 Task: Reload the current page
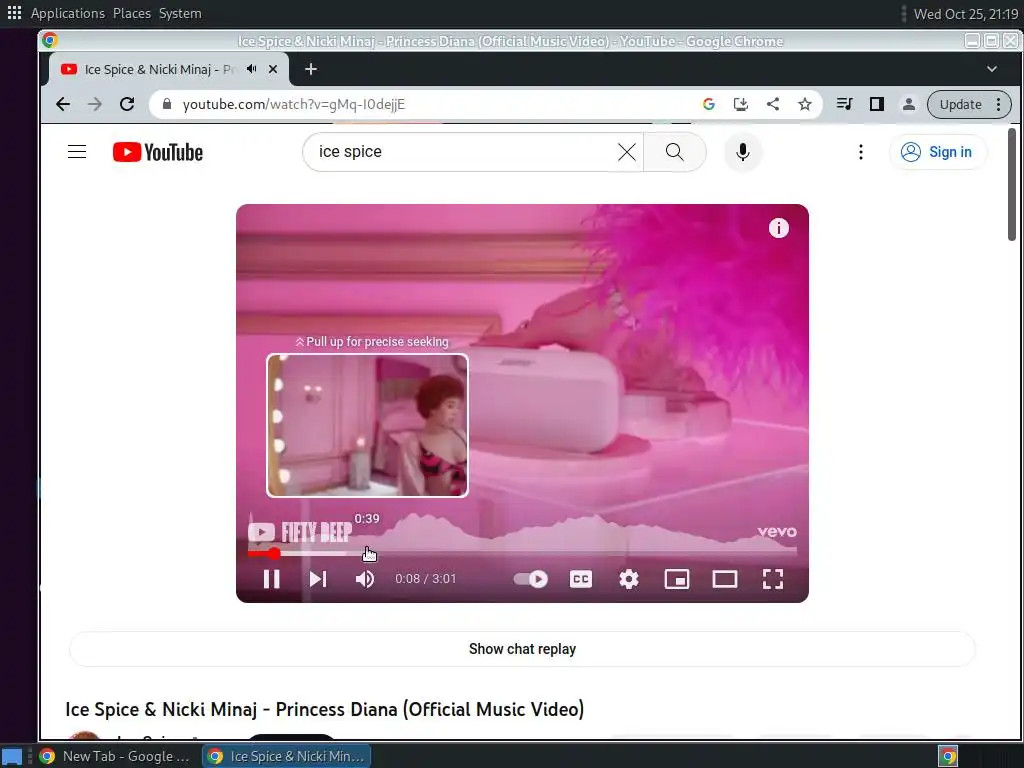point(127,104)
